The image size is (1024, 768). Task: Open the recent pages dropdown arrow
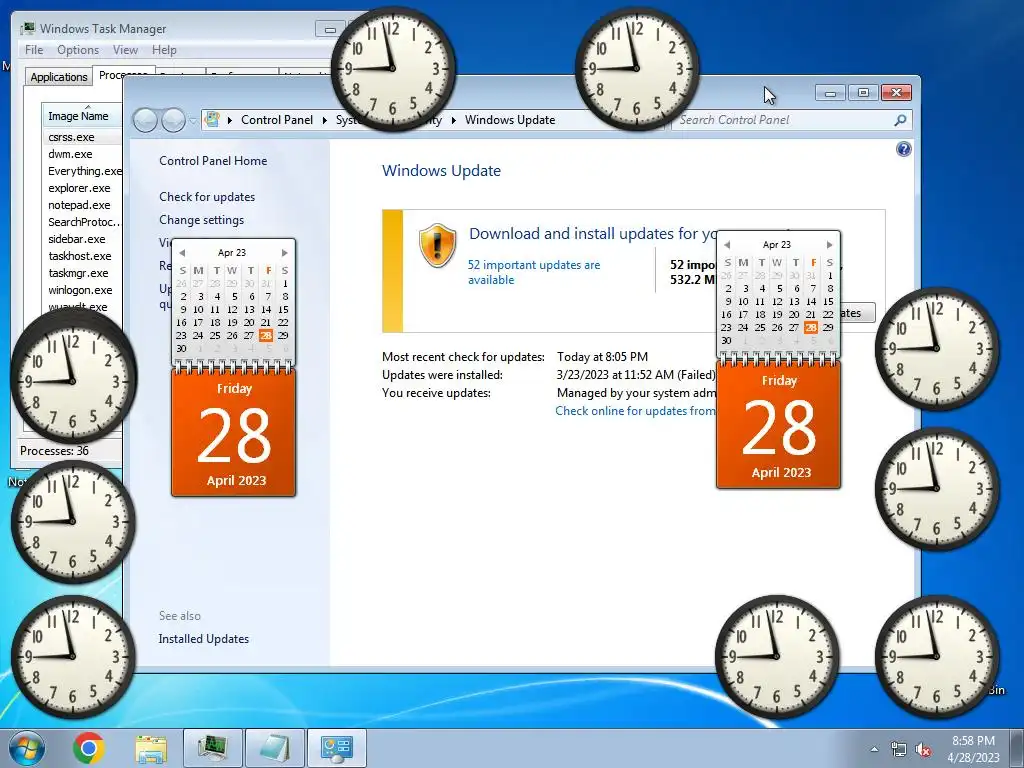(x=193, y=121)
